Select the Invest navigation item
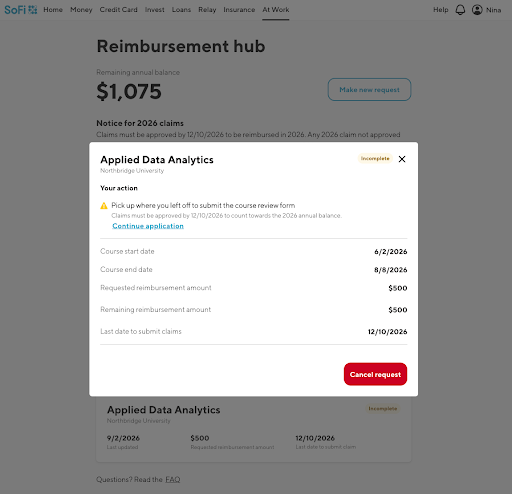 (x=155, y=10)
